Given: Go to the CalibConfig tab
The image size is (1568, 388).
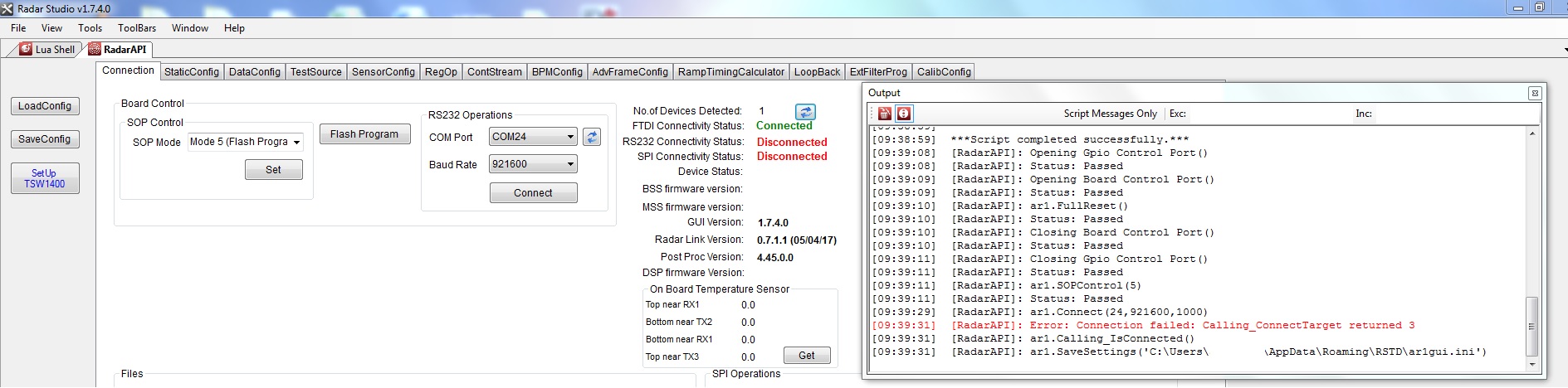Looking at the screenshot, I should 944,72.
